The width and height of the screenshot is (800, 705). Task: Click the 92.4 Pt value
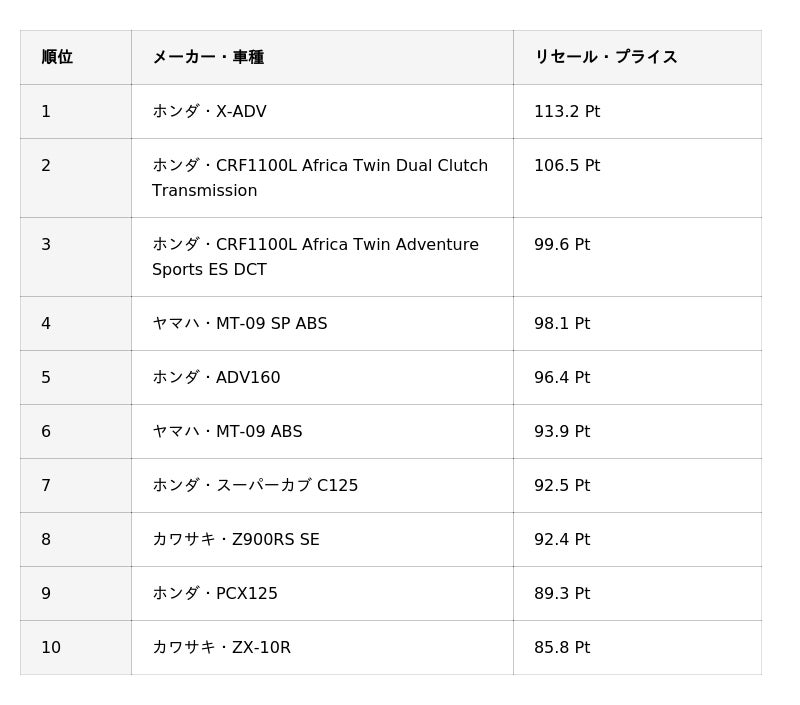(561, 540)
